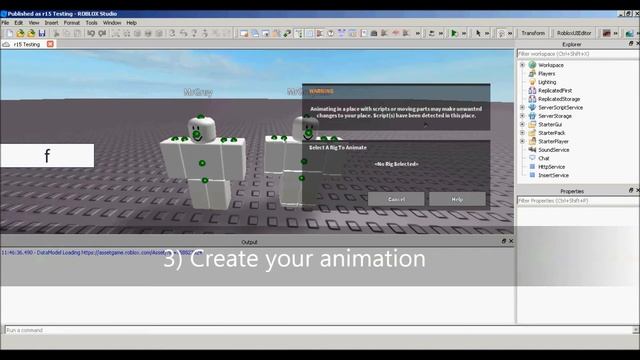Click the SoundService speaker icon

click(532, 150)
